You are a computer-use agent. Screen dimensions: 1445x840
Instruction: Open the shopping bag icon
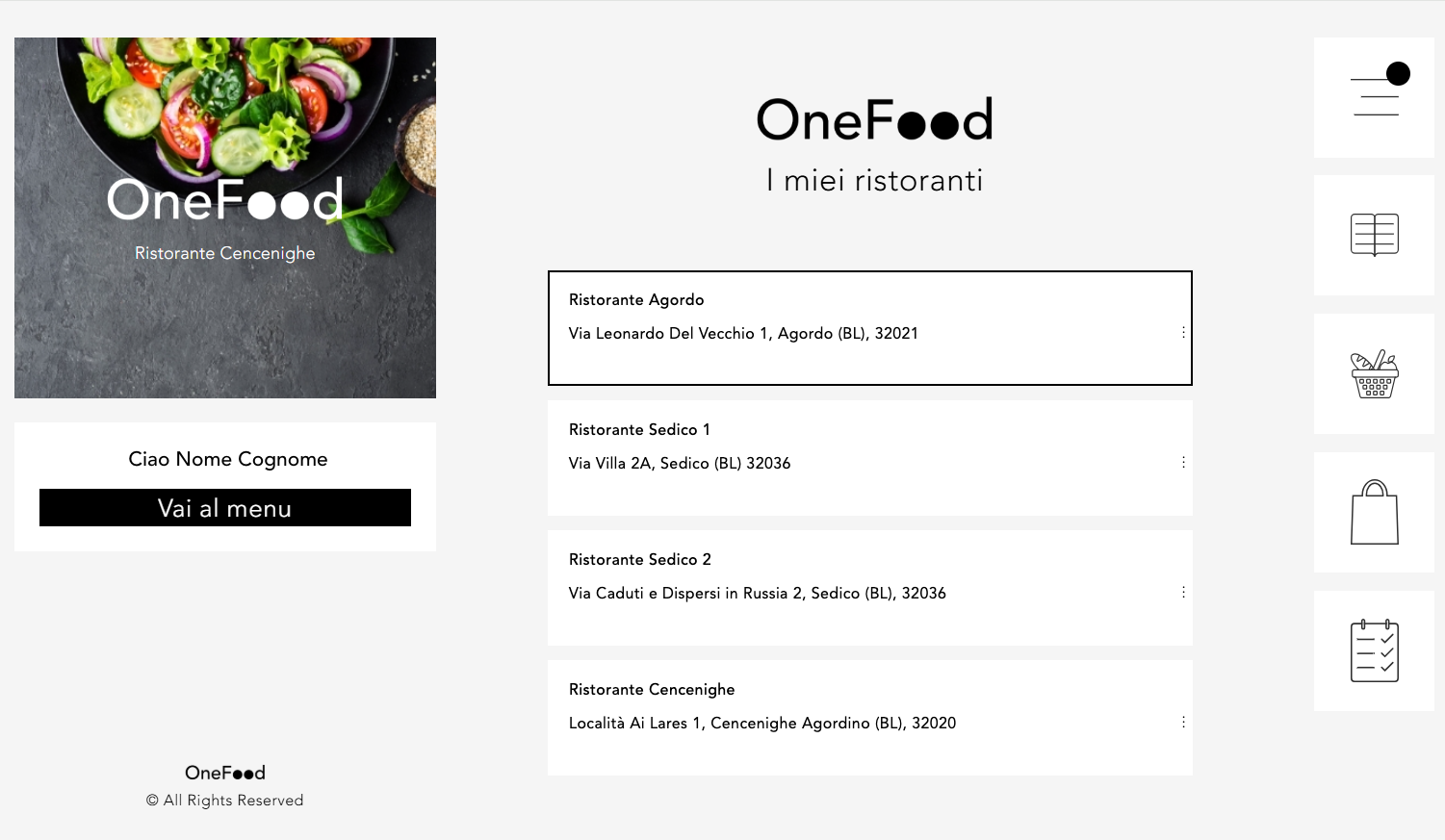1375,512
